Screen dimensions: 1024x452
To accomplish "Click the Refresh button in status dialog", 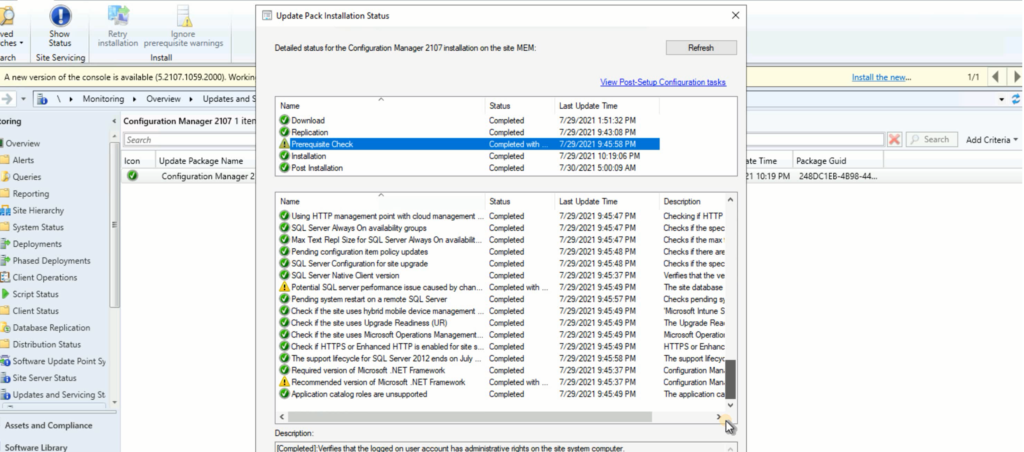I will pos(701,48).
